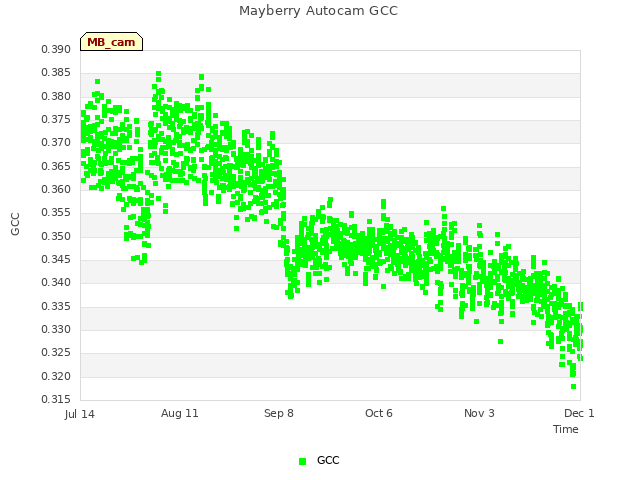Click the 0.350 y-axis value
640x480 pixels.
56,236
